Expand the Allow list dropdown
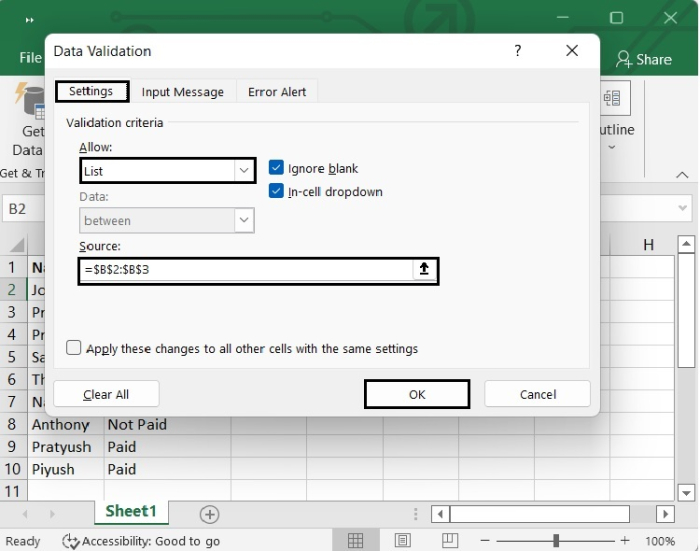 [x=244, y=170]
